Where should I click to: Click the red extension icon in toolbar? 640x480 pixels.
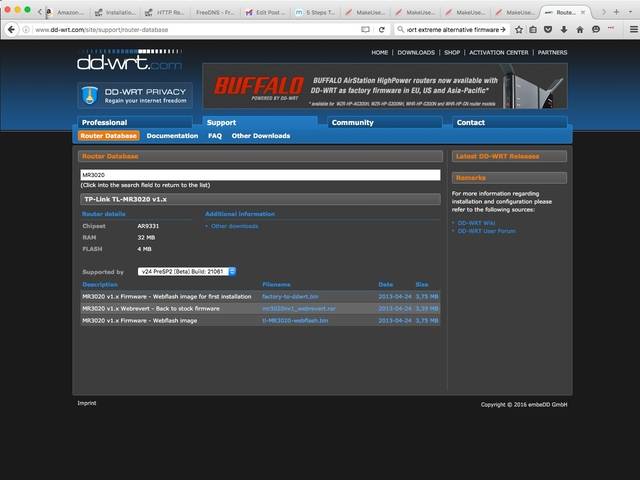[611, 28]
